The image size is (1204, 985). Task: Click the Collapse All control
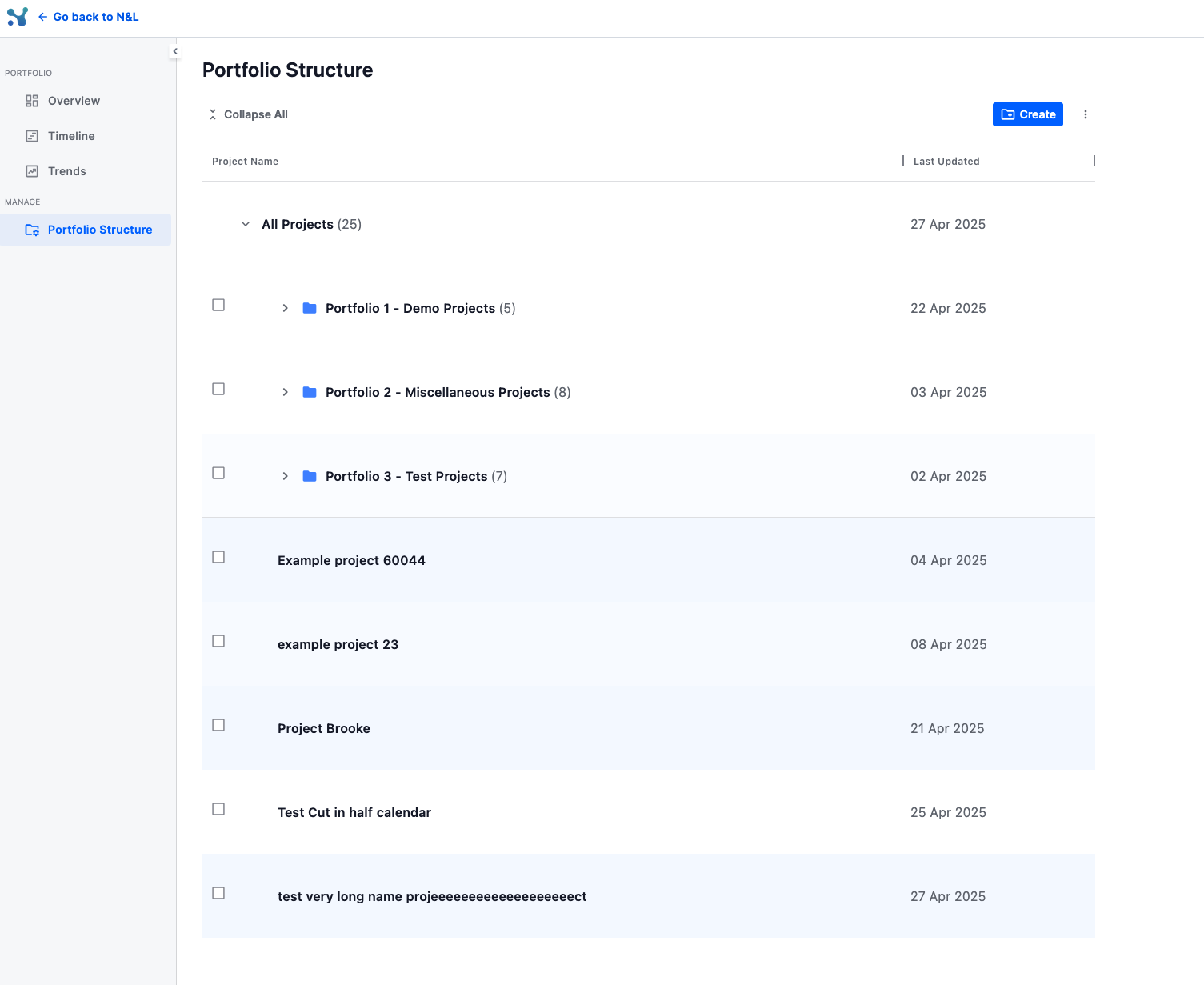248,114
